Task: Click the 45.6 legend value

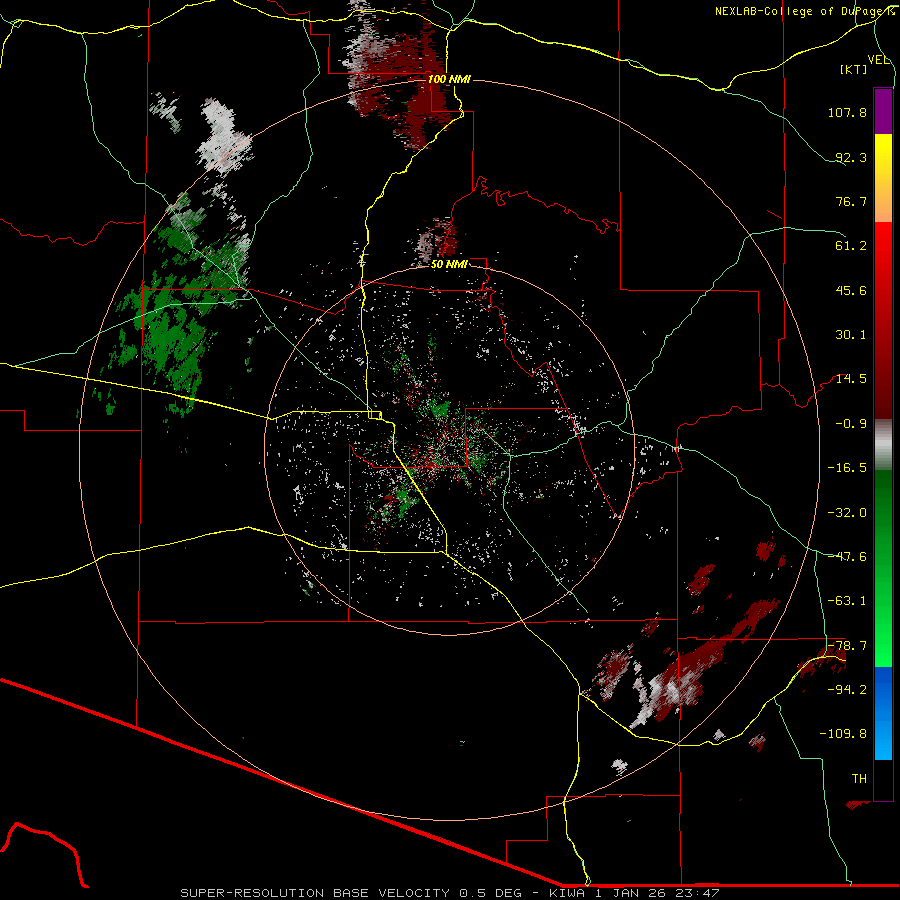Action: click(851, 290)
